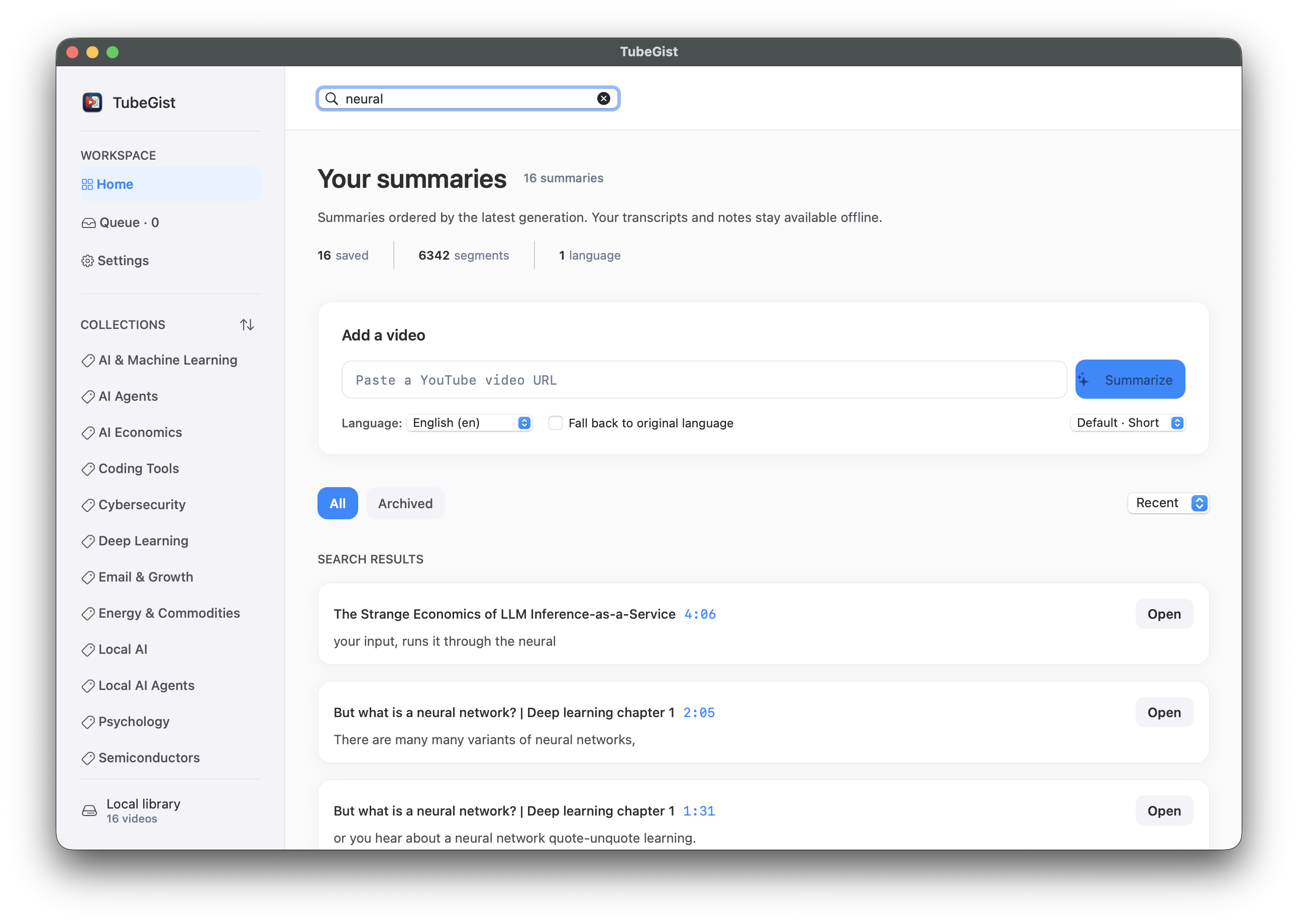The height and width of the screenshot is (924, 1298).
Task: Click the tag icon beside Semiconductors
Action: [87, 758]
